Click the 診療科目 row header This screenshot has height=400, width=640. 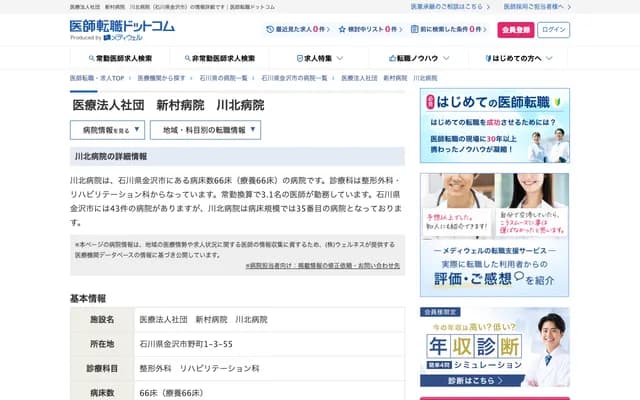[x=102, y=369]
